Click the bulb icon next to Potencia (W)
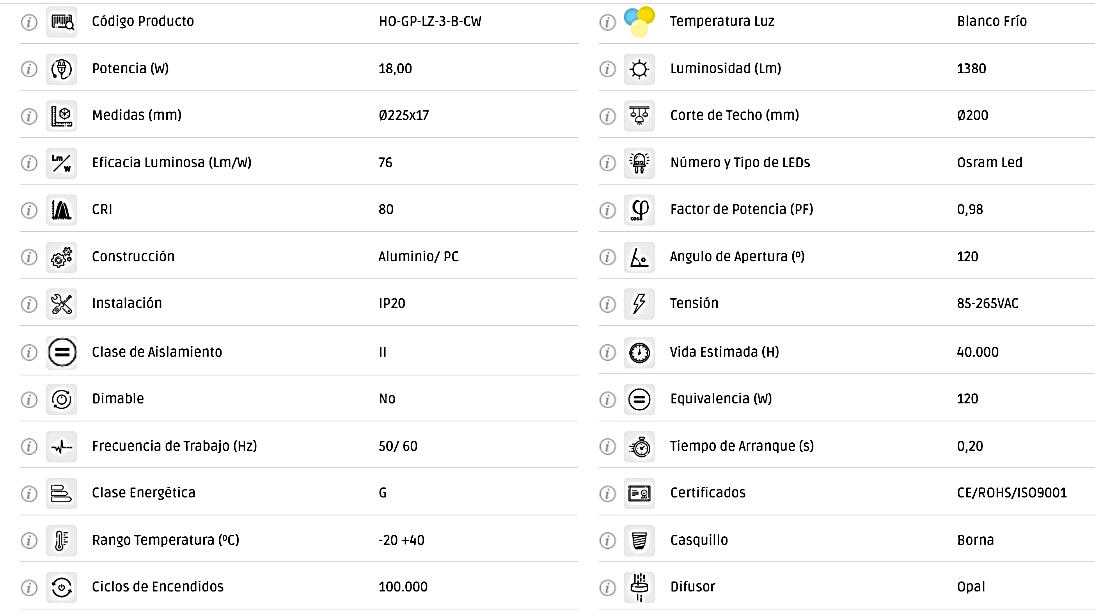The height and width of the screenshot is (615, 1095). click(x=62, y=69)
